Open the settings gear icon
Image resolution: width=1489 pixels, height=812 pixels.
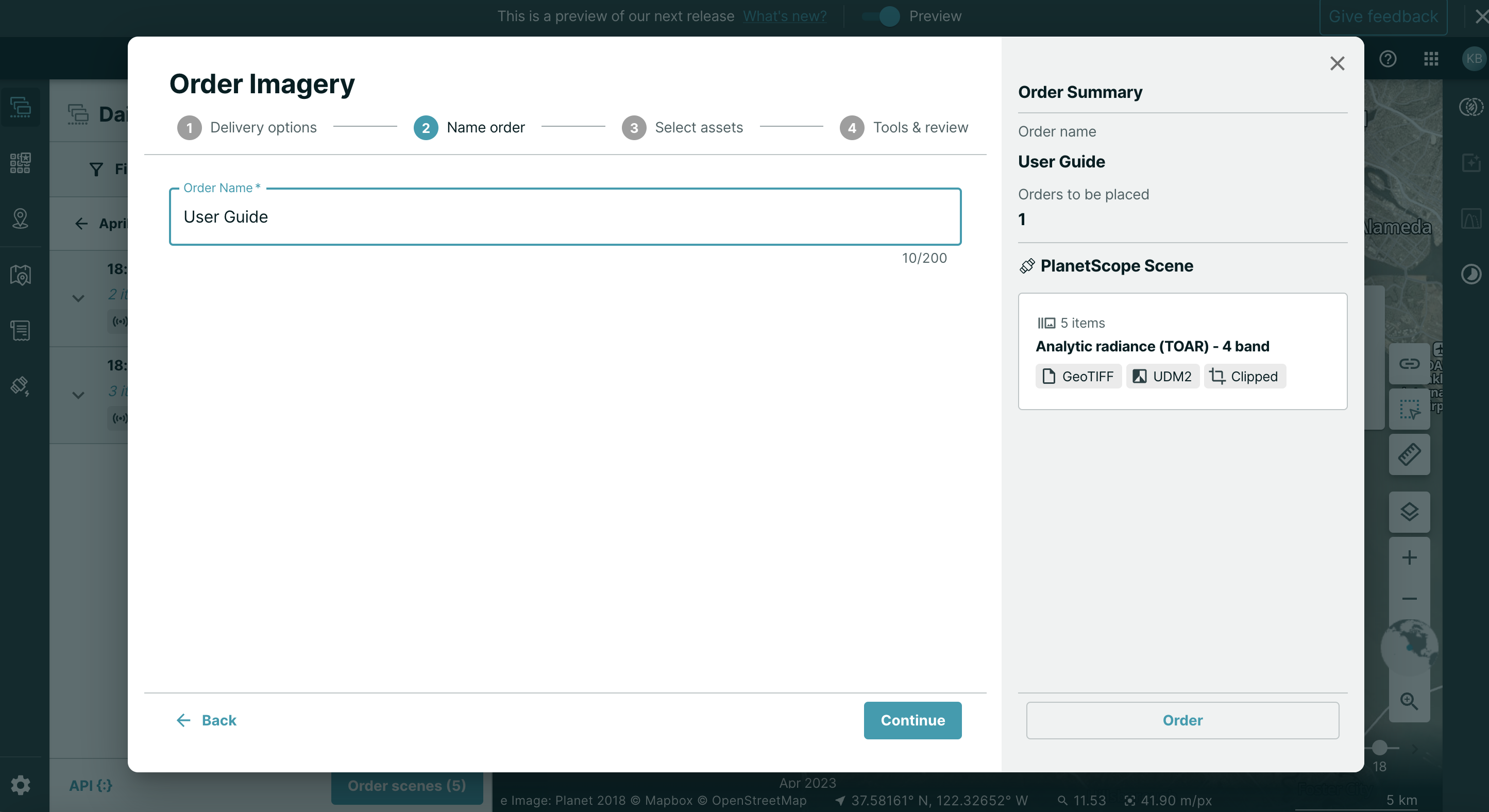pyautogui.click(x=20, y=785)
